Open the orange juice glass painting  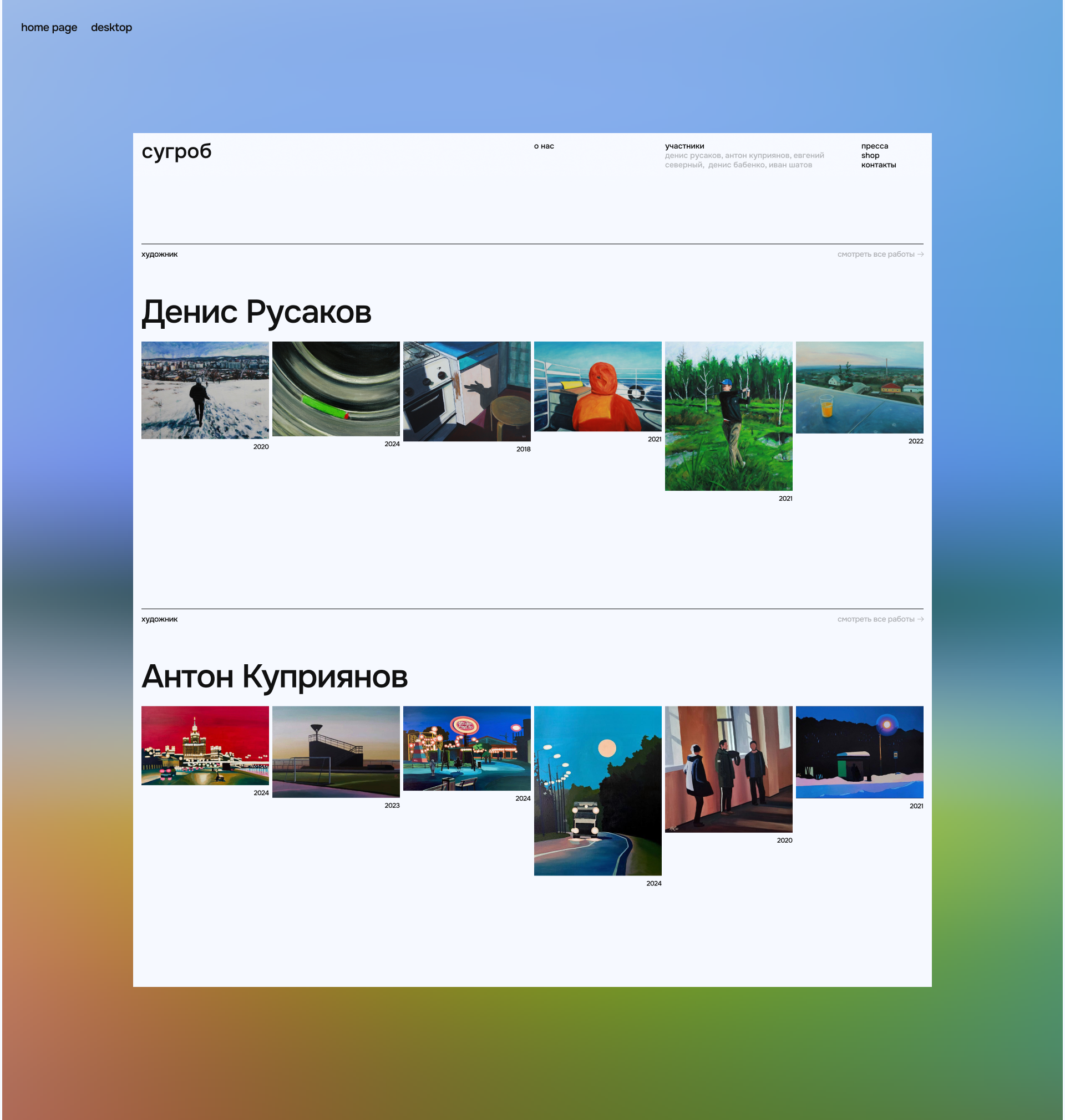pos(859,388)
